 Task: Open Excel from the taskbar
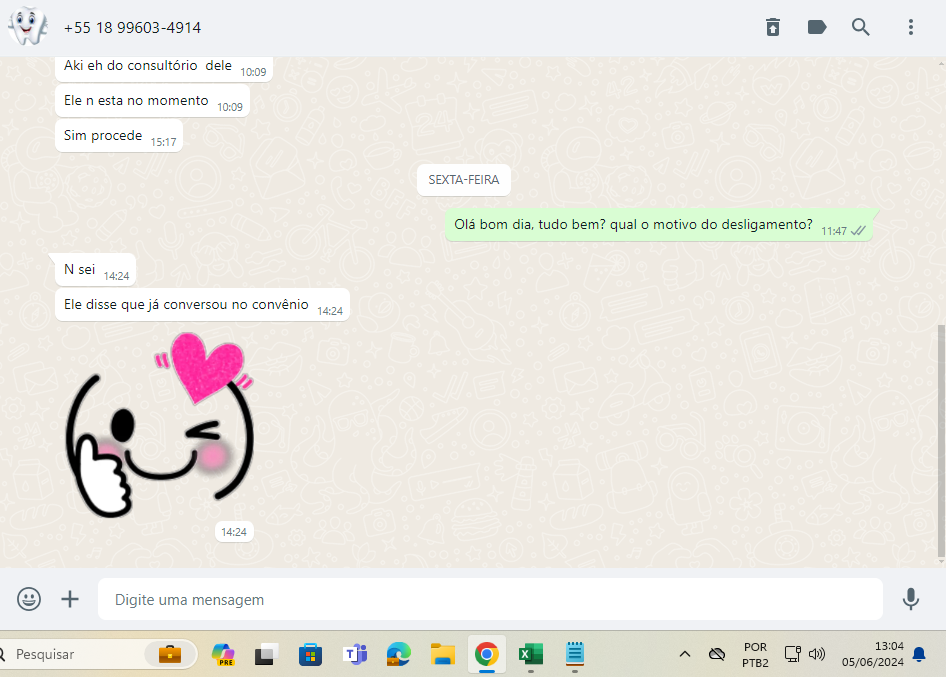pyautogui.click(x=530, y=655)
